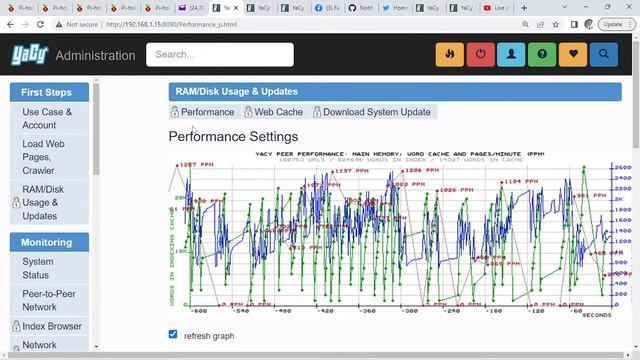Click the browser forward arrow
The image size is (640, 360).
[x=25, y=24]
